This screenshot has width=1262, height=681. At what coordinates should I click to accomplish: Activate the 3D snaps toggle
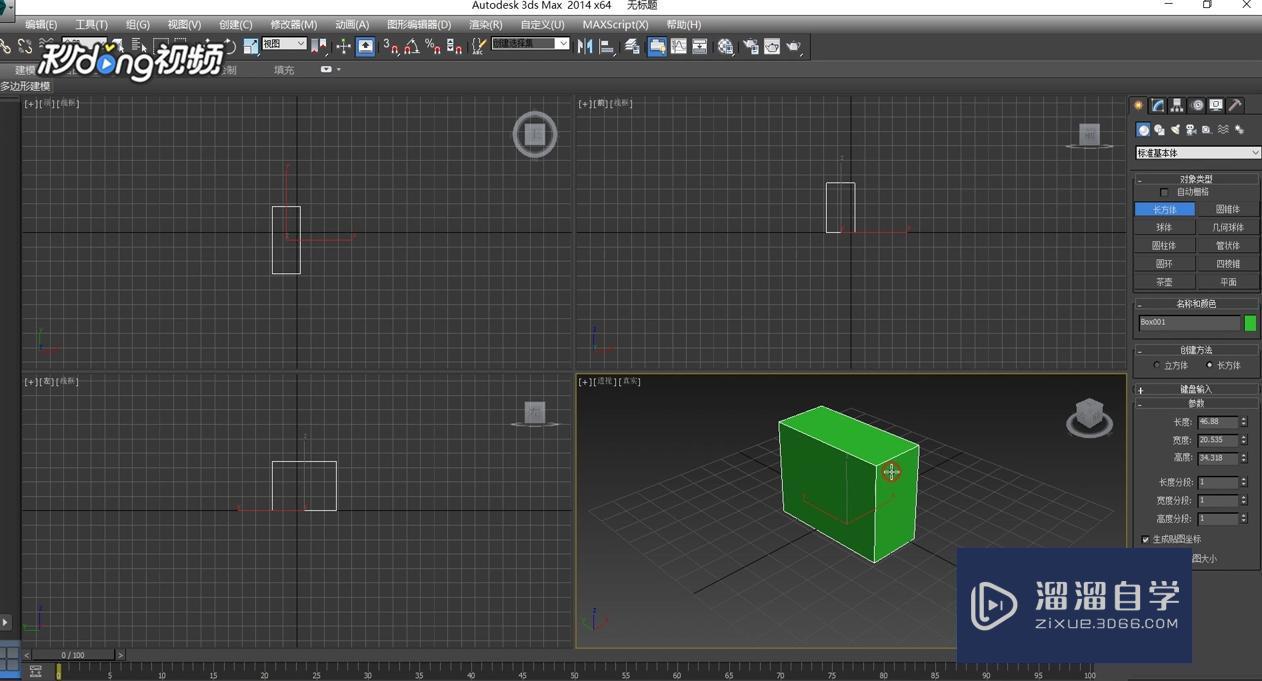click(x=392, y=46)
